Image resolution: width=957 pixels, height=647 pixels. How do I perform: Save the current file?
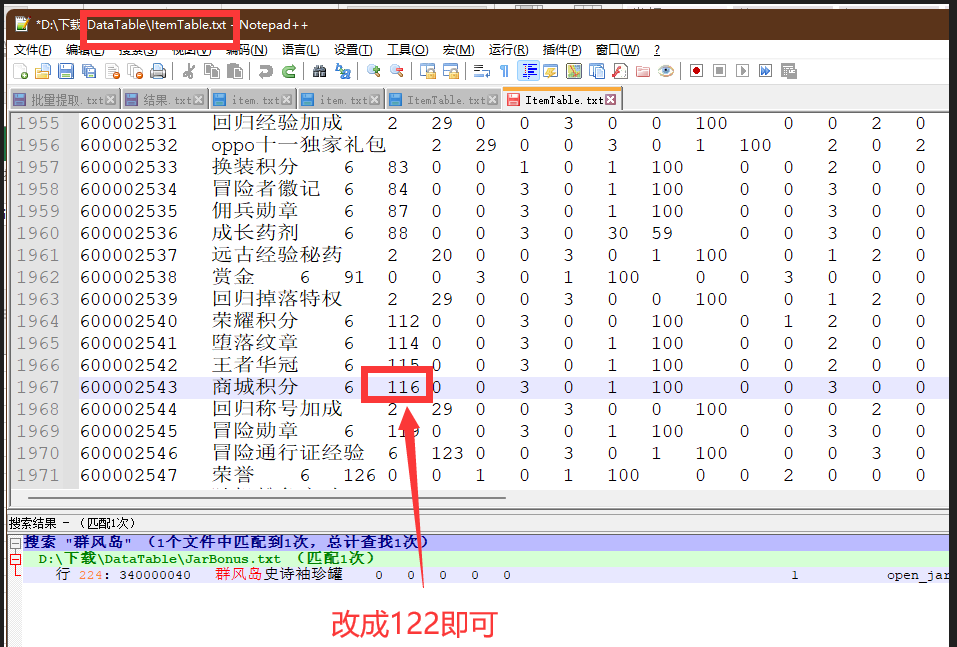pyautogui.click(x=66, y=71)
